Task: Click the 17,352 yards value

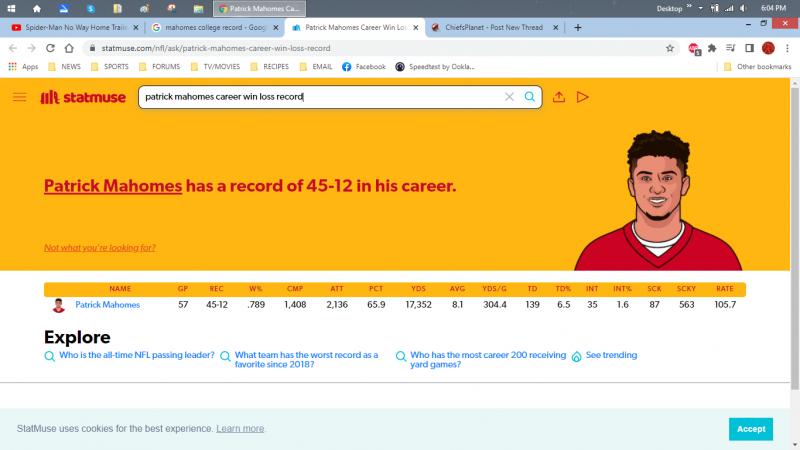Action: 418,305
